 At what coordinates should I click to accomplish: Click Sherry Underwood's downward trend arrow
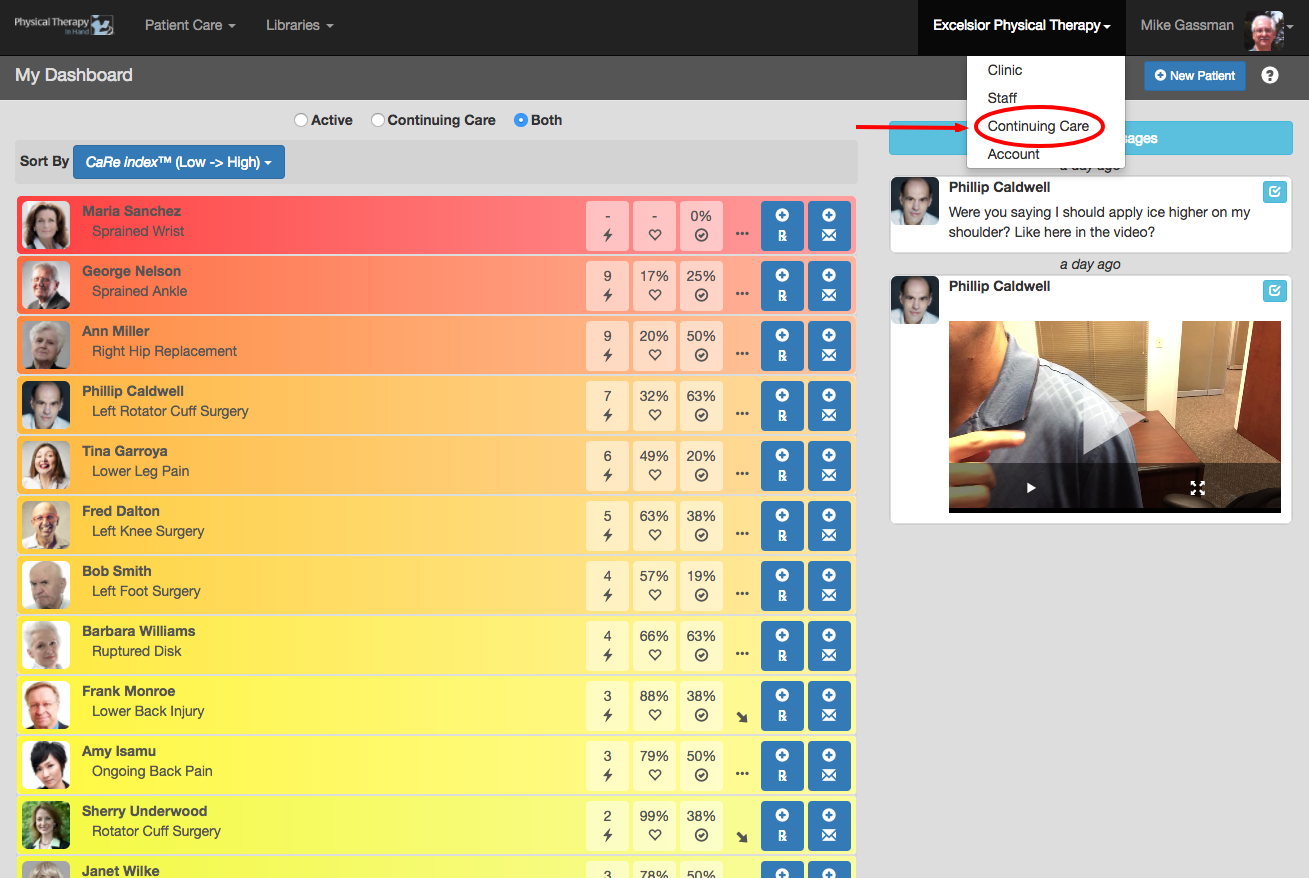[x=742, y=837]
